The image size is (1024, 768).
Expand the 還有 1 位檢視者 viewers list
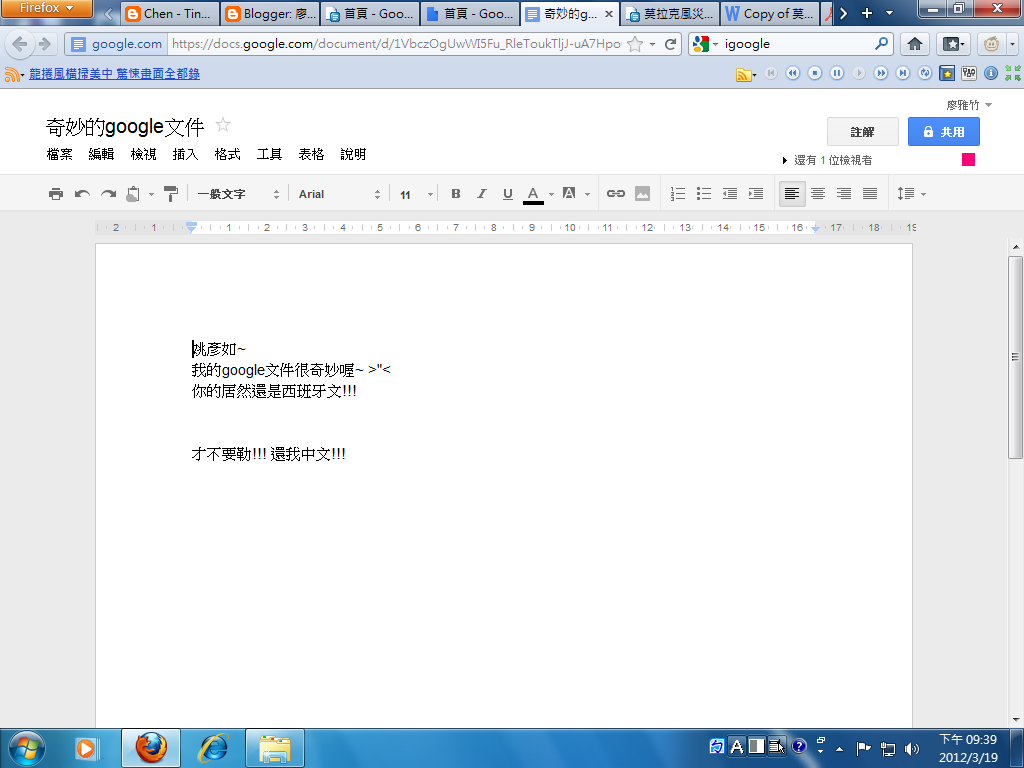click(827, 160)
